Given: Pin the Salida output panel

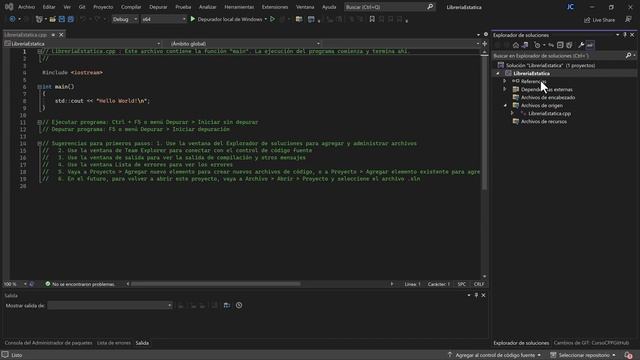Looking at the screenshot, I should 476,295.
